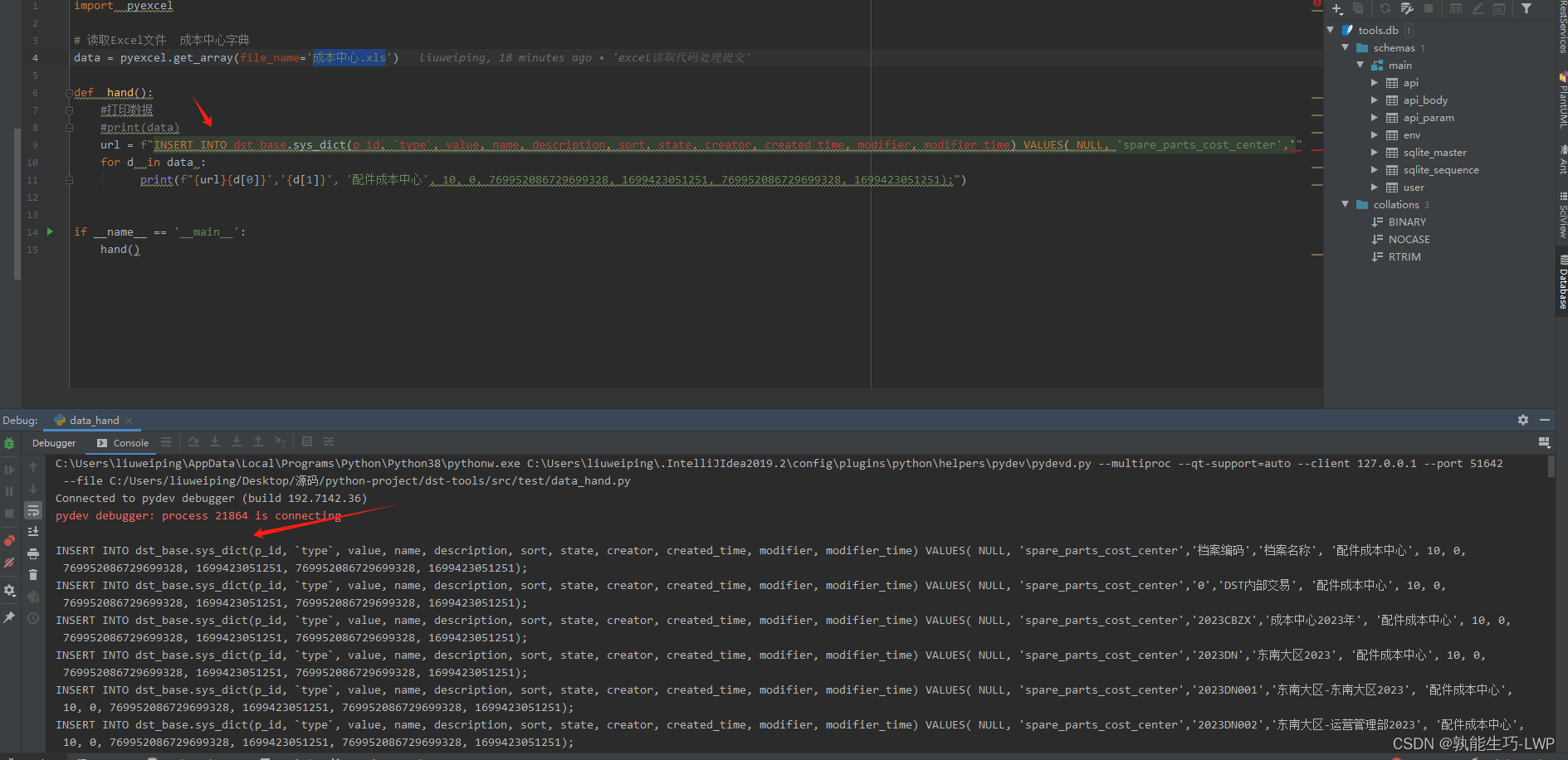
Task: Toggle Soft-Wrap in console
Action: point(33,510)
